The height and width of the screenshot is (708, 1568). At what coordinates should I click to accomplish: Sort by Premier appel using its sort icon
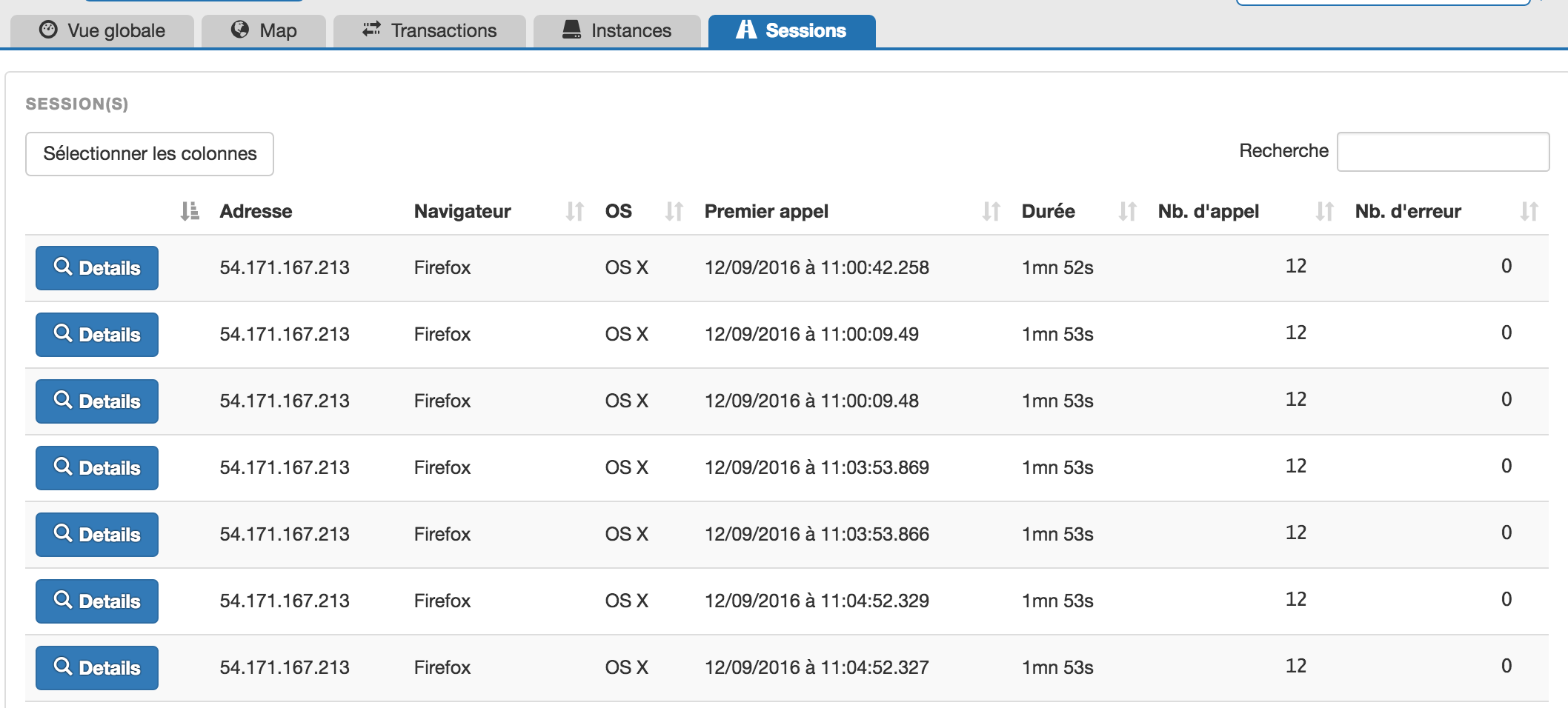(x=991, y=212)
